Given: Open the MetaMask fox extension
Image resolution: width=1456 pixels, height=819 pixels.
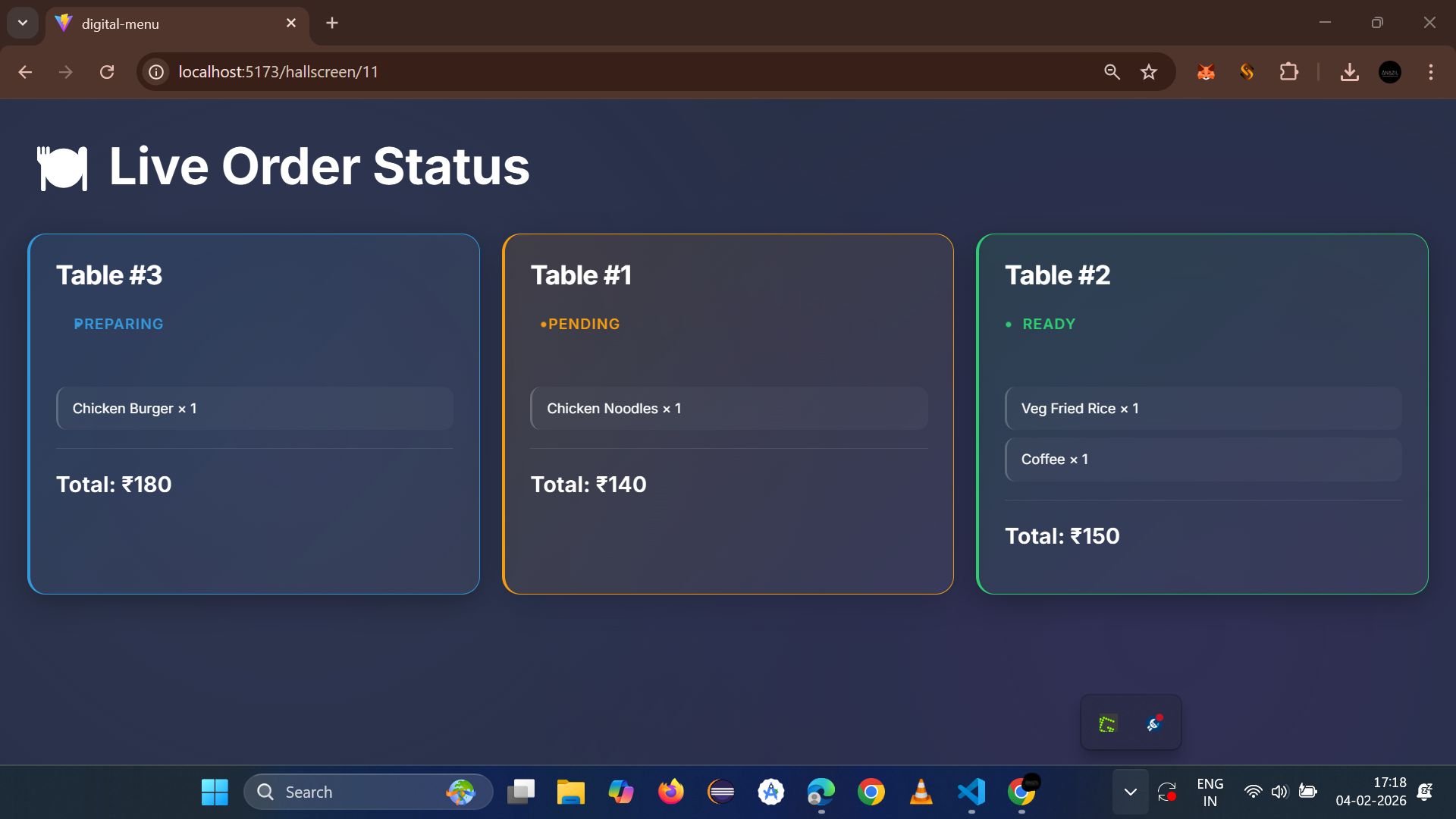Looking at the screenshot, I should [1206, 72].
